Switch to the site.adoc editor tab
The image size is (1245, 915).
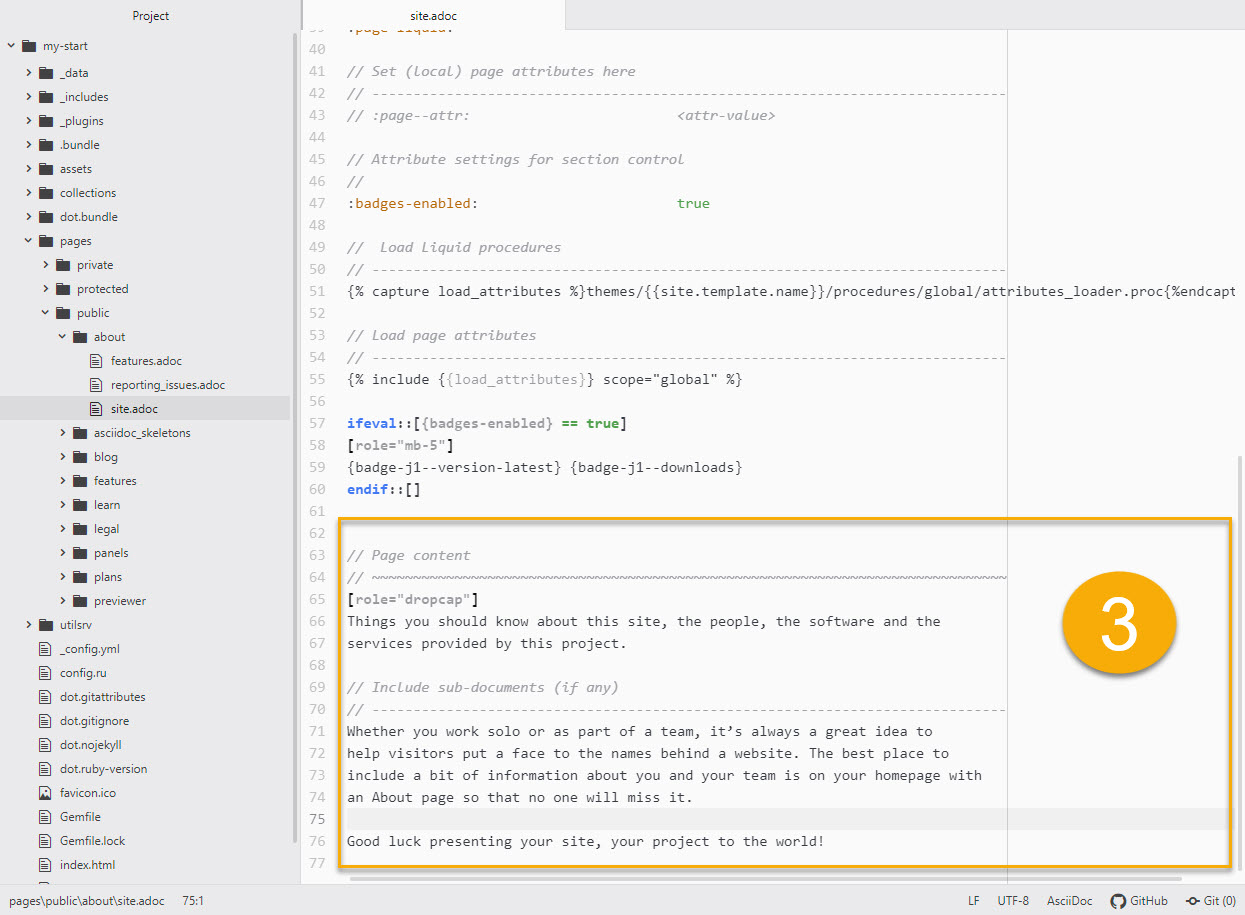[433, 16]
